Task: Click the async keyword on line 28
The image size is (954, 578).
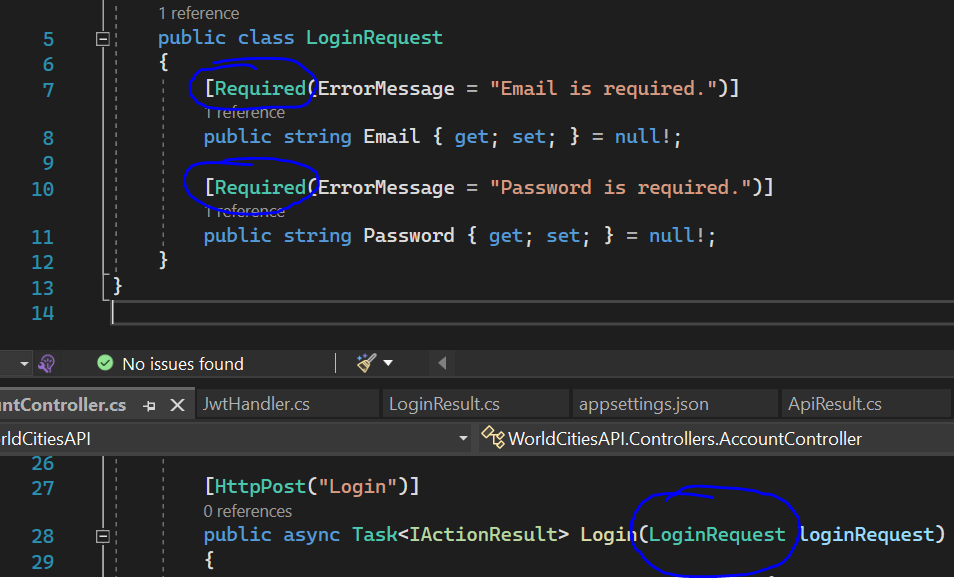Action: tap(312, 535)
